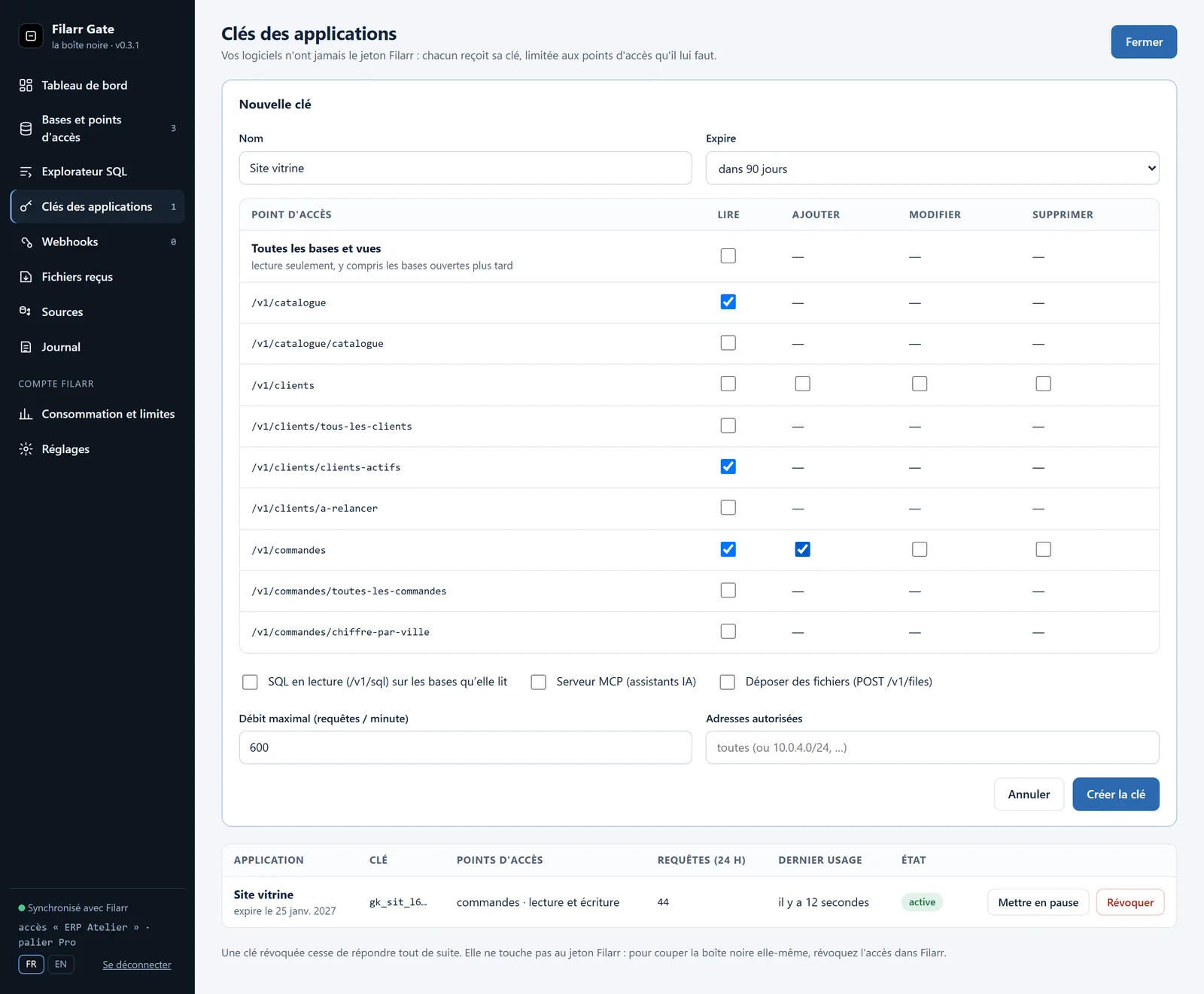This screenshot has height=994, width=1204.
Task: Click the Créer la clé button
Action: pyautogui.click(x=1115, y=795)
